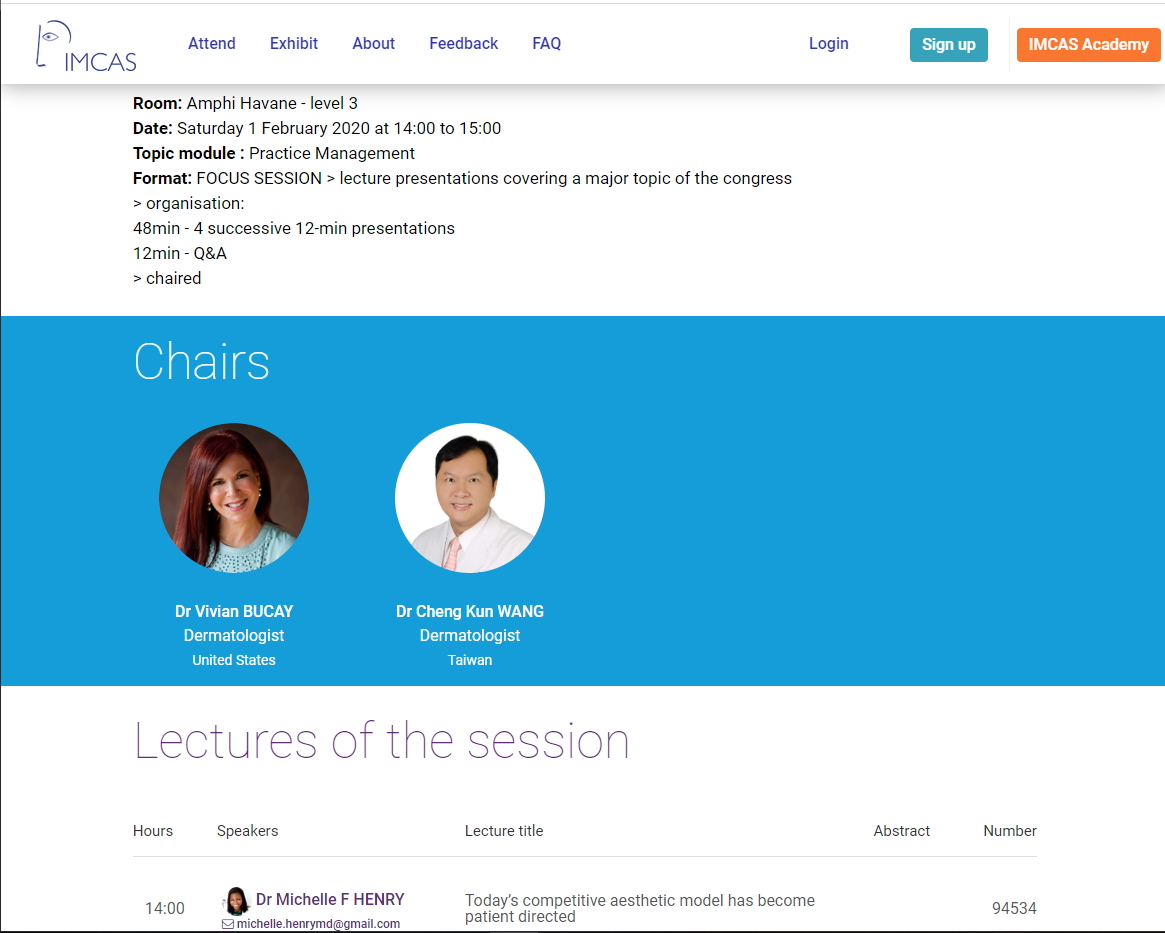Go to the Feedback page
This screenshot has width=1165, height=933.
click(x=464, y=44)
